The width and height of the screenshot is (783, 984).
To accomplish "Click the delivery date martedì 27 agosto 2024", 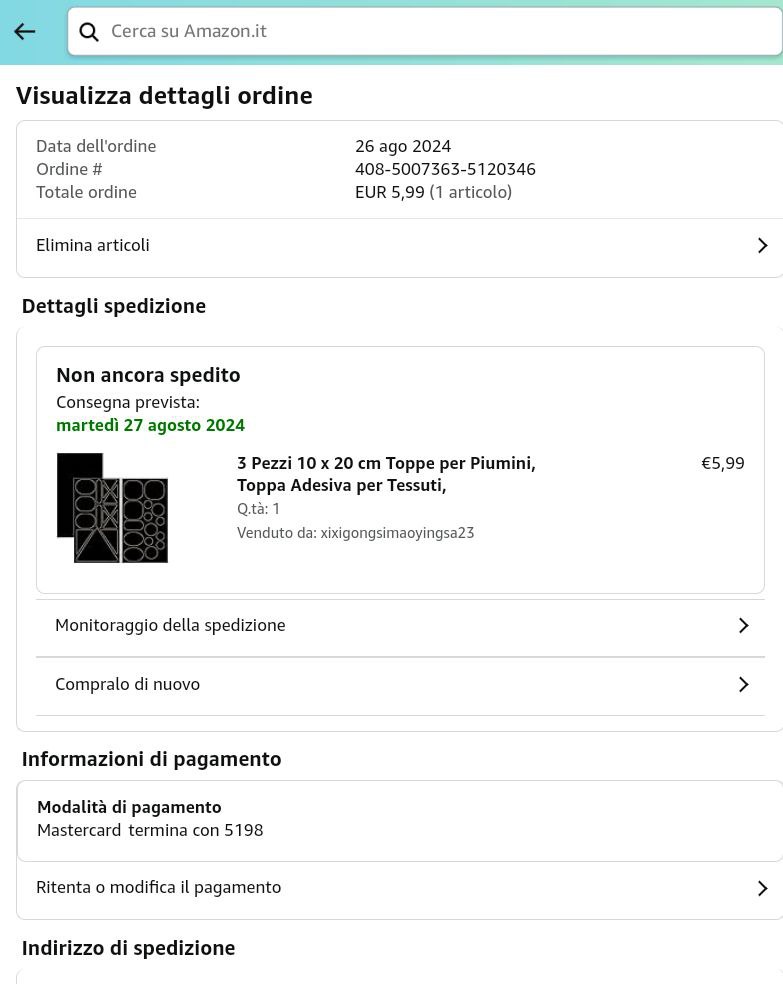I will [150, 425].
